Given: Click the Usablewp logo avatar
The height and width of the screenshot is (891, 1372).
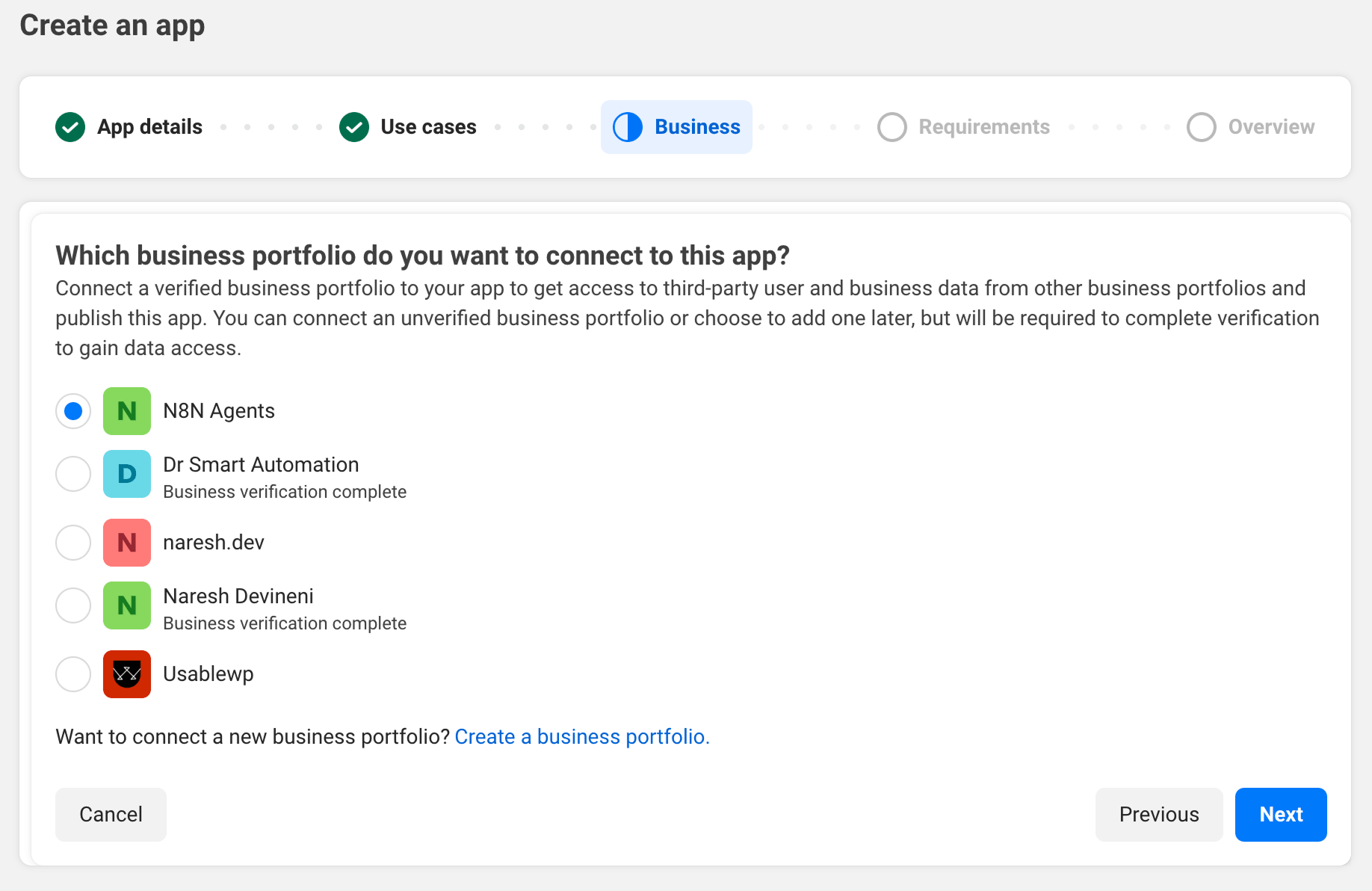Looking at the screenshot, I should 127,674.
